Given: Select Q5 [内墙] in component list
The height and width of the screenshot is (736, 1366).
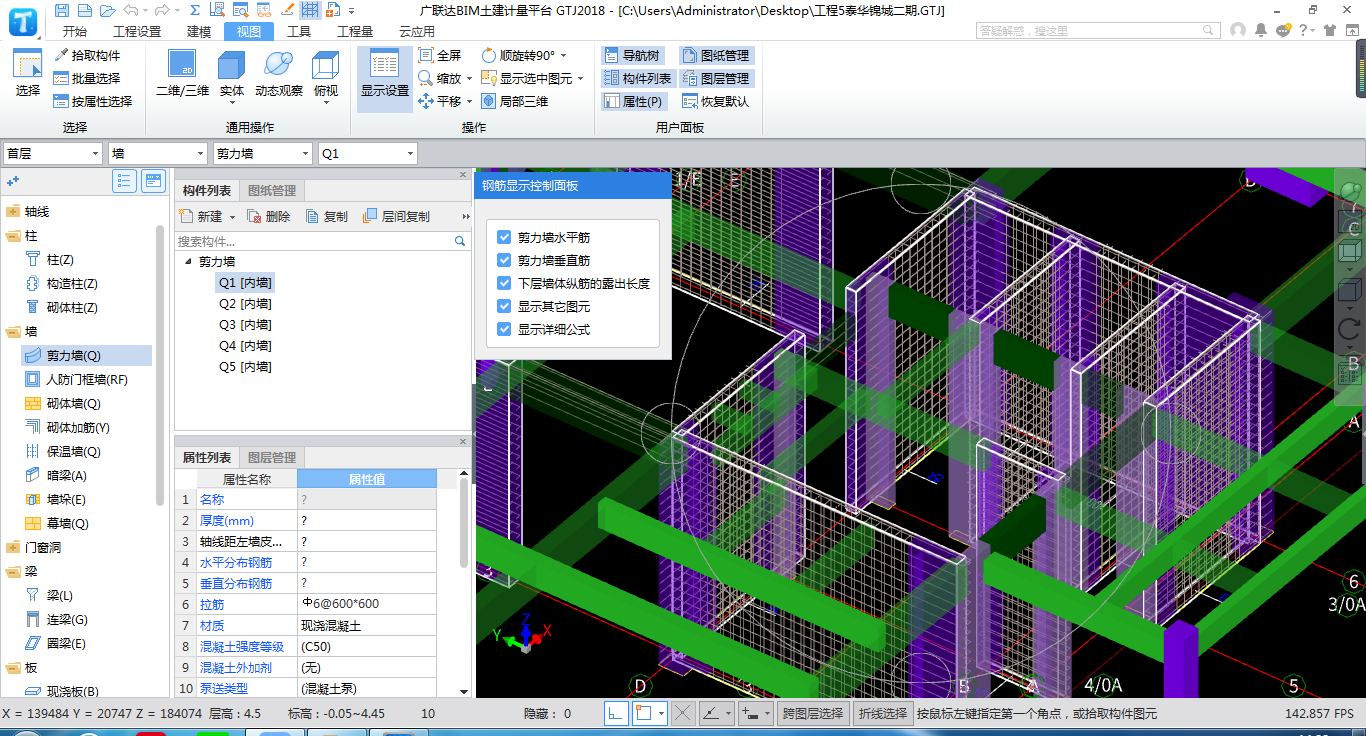Looking at the screenshot, I should [x=245, y=367].
